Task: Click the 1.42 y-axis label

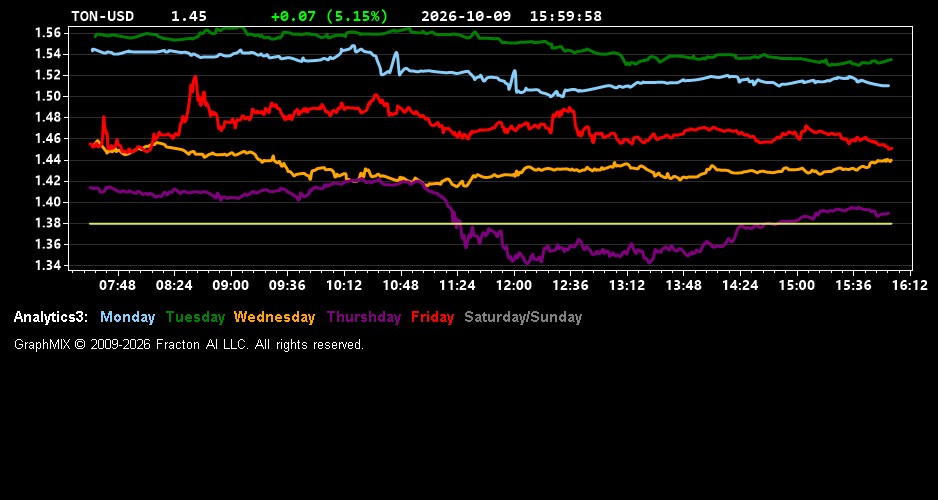Action: point(48,181)
